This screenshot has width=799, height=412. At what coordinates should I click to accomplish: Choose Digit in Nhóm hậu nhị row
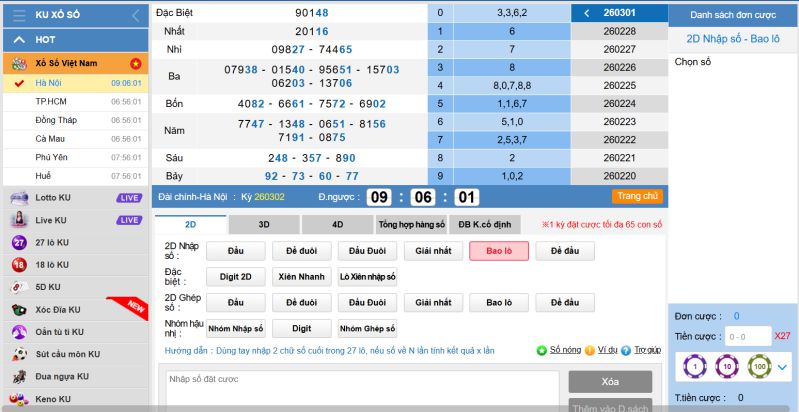tap(302, 328)
